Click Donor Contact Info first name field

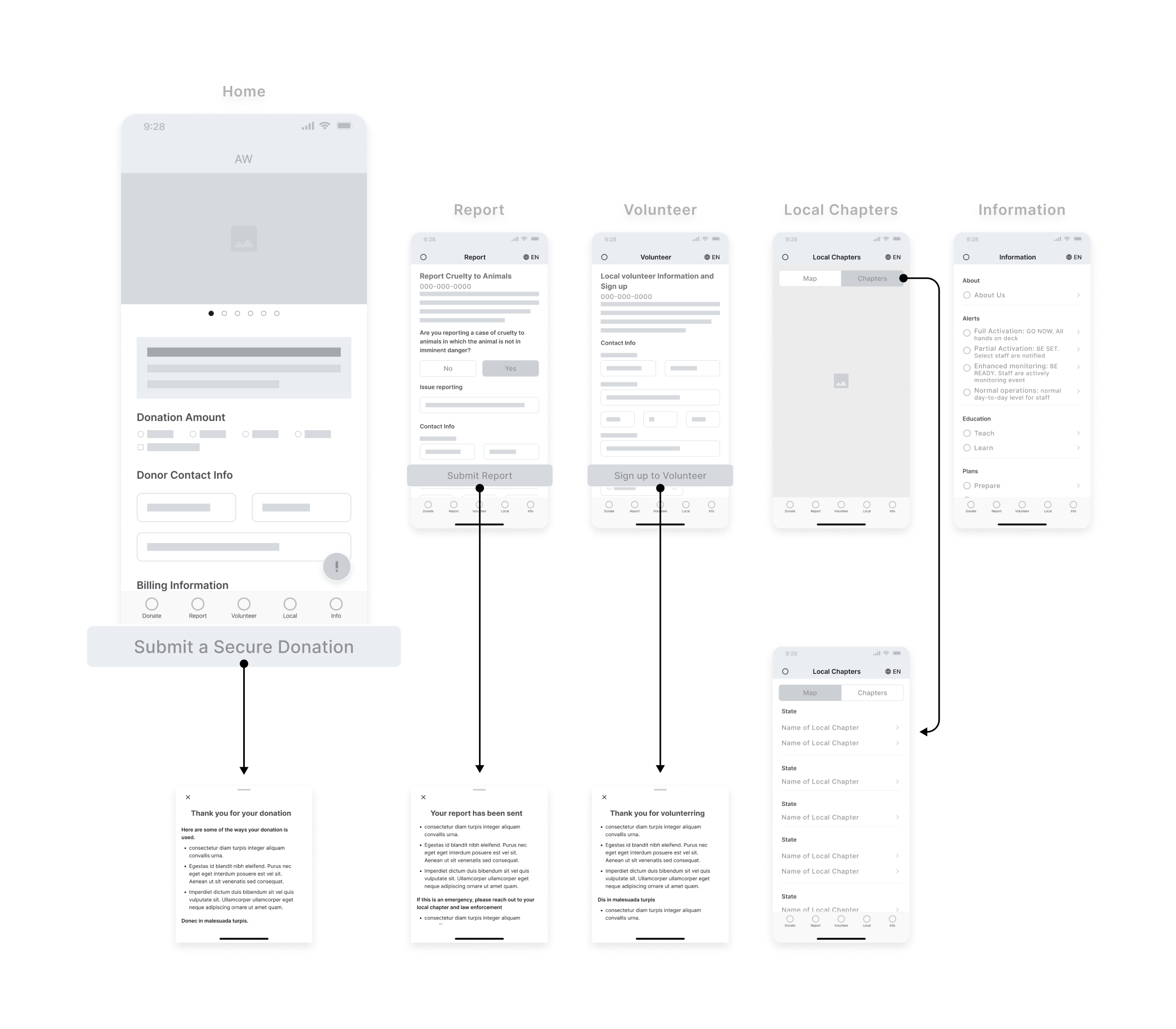coord(165,507)
